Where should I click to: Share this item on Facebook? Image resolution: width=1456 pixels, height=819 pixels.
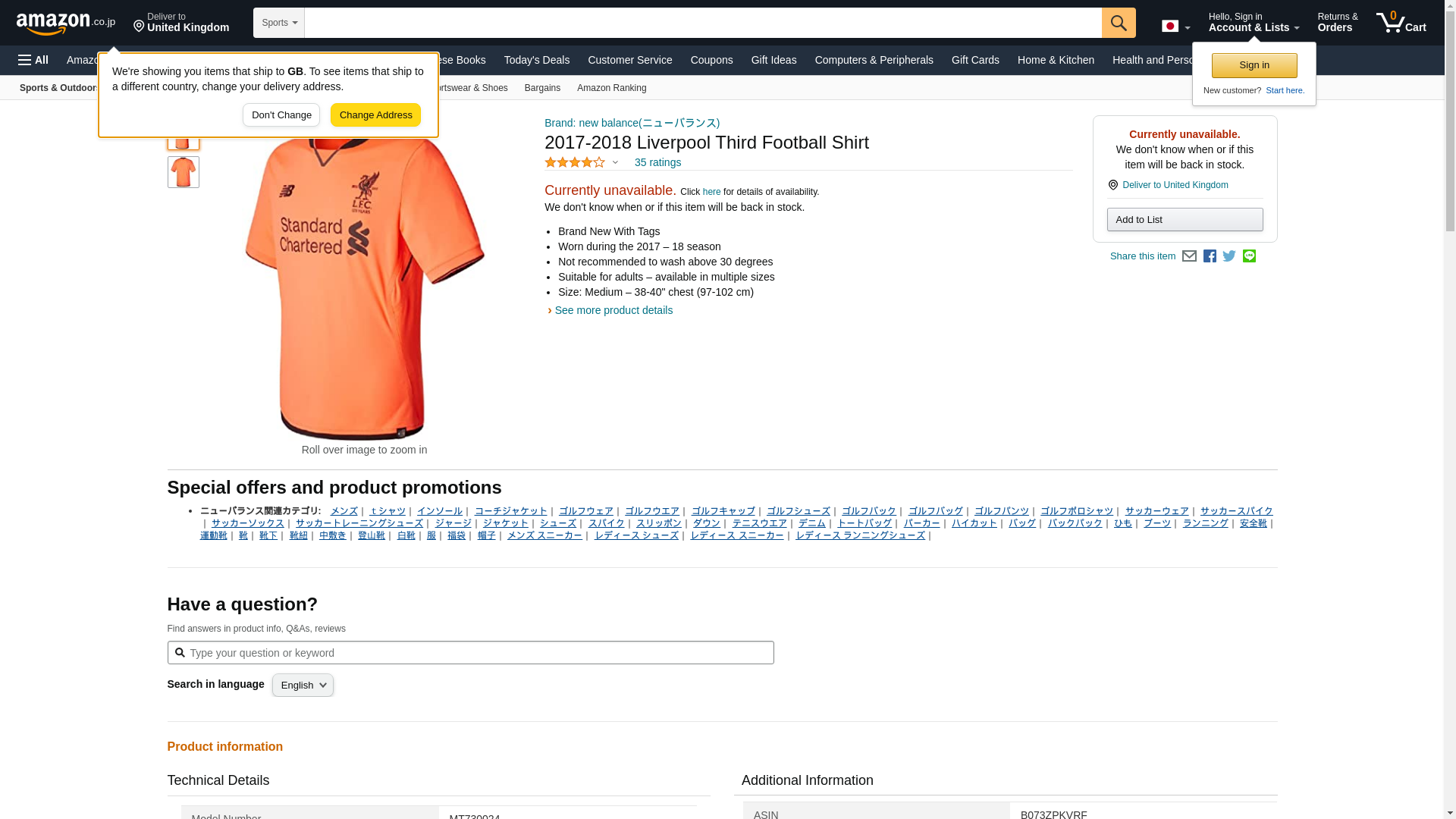click(x=1210, y=256)
